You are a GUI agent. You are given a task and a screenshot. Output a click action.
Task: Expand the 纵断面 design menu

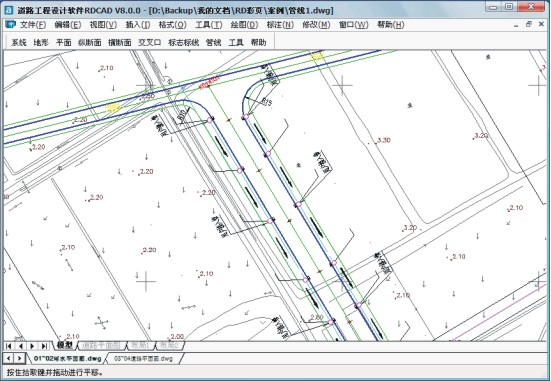point(90,43)
